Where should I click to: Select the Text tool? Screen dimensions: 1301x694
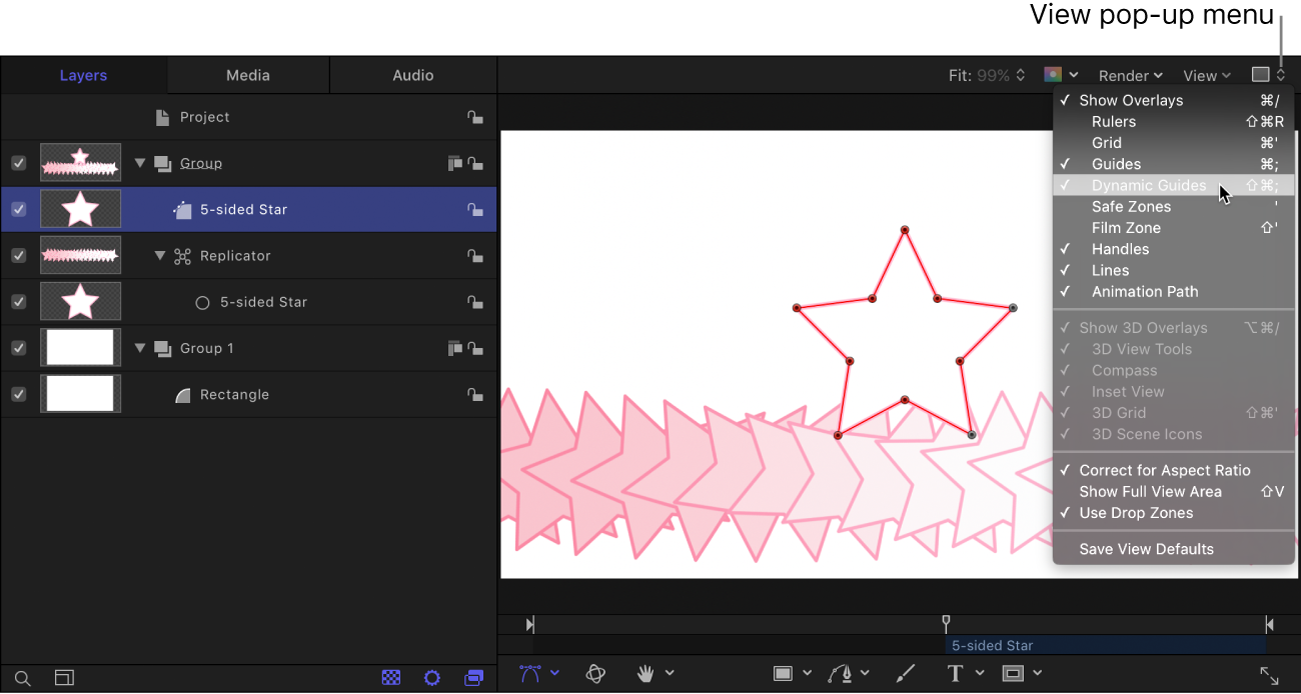pos(955,674)
